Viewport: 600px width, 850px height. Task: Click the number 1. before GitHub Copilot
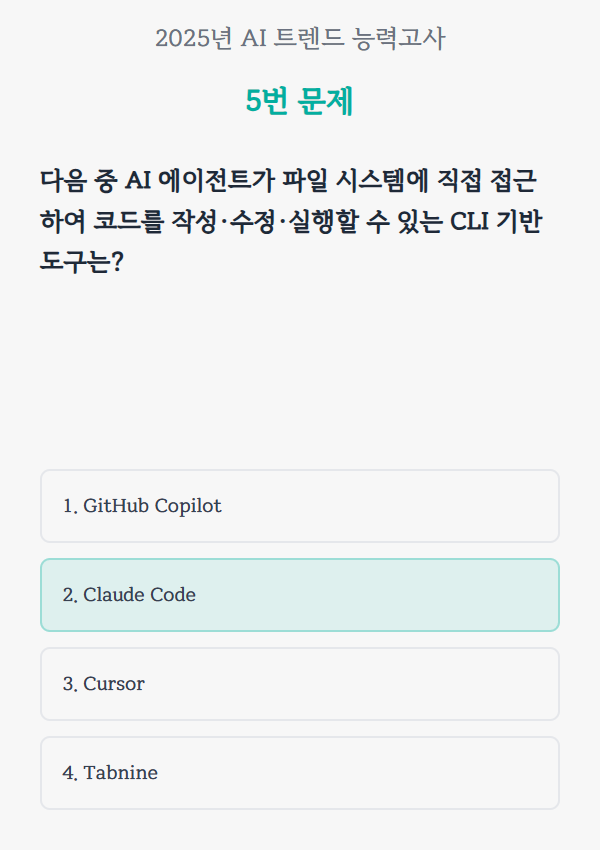tap(70, 506)
